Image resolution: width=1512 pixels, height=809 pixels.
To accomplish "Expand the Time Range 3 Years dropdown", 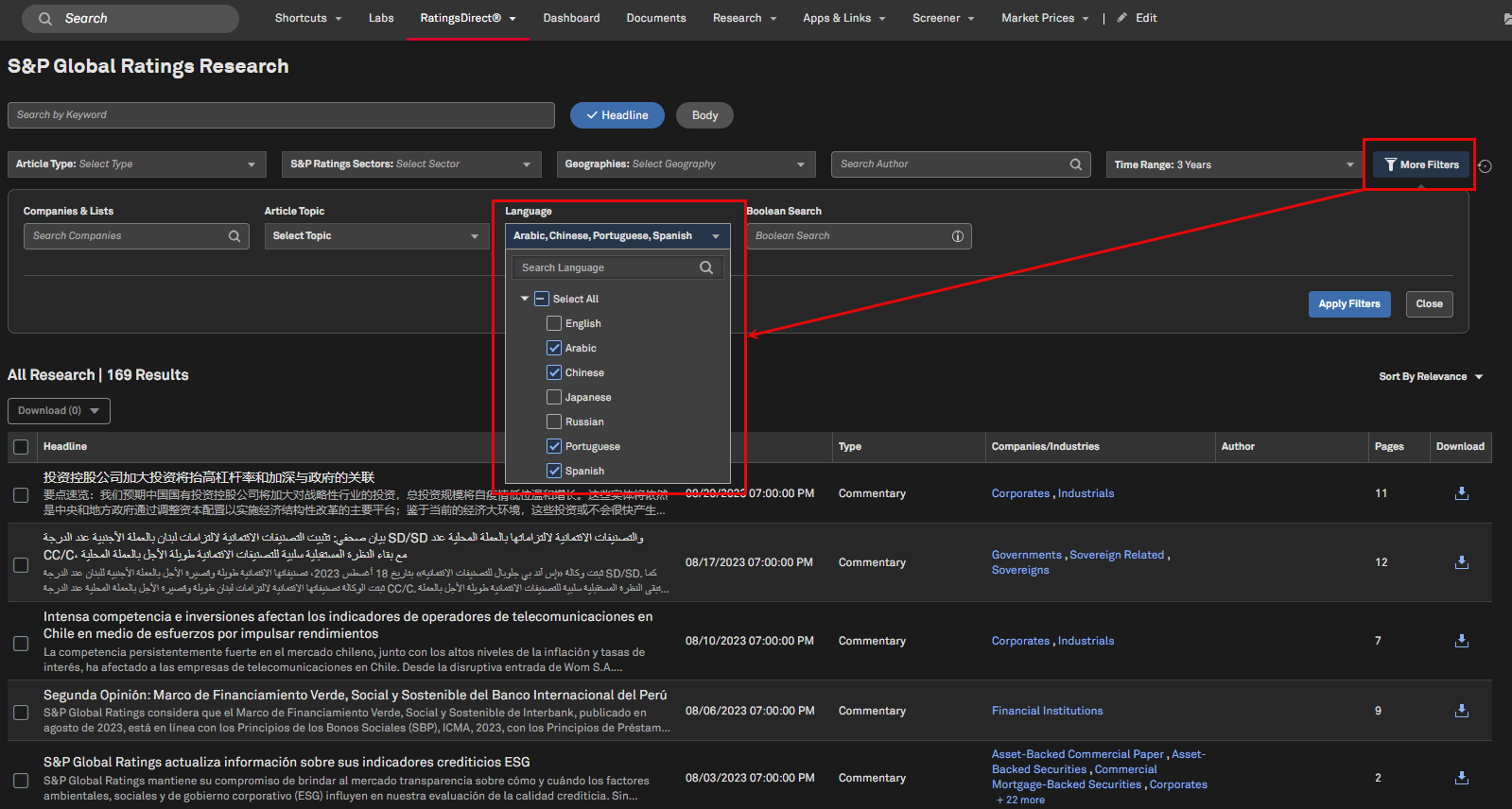I will tap(1234, 164).
